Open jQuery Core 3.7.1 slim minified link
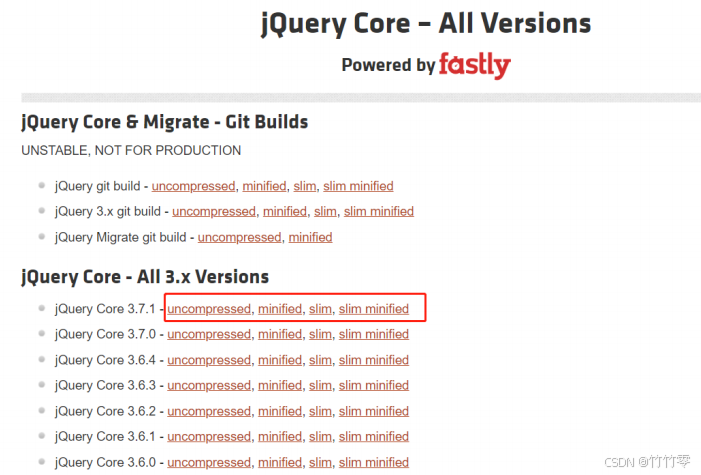The image size is (701, 475). [374, 309]
